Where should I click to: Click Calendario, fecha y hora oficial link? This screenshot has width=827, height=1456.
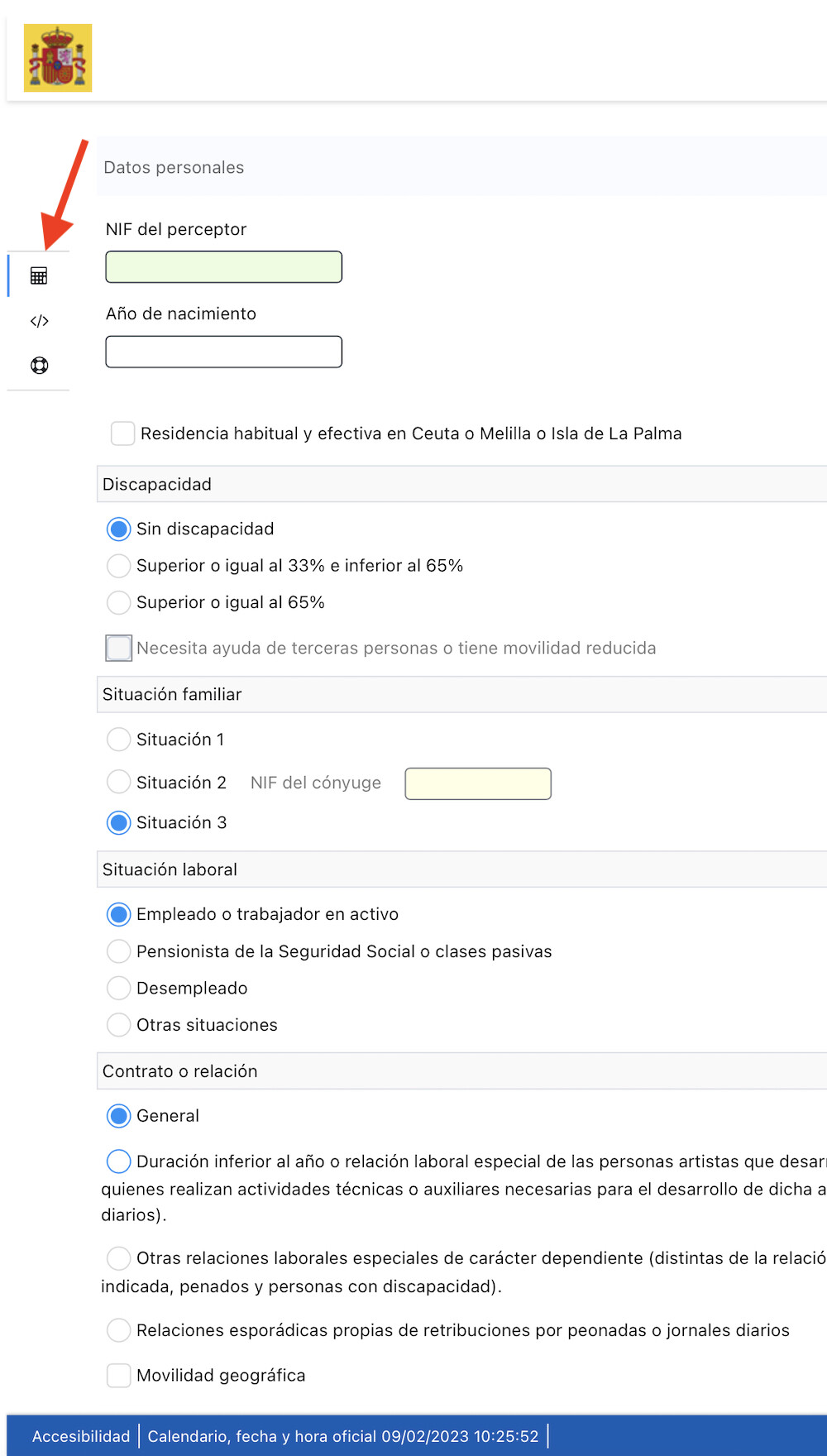[343, 1436]
